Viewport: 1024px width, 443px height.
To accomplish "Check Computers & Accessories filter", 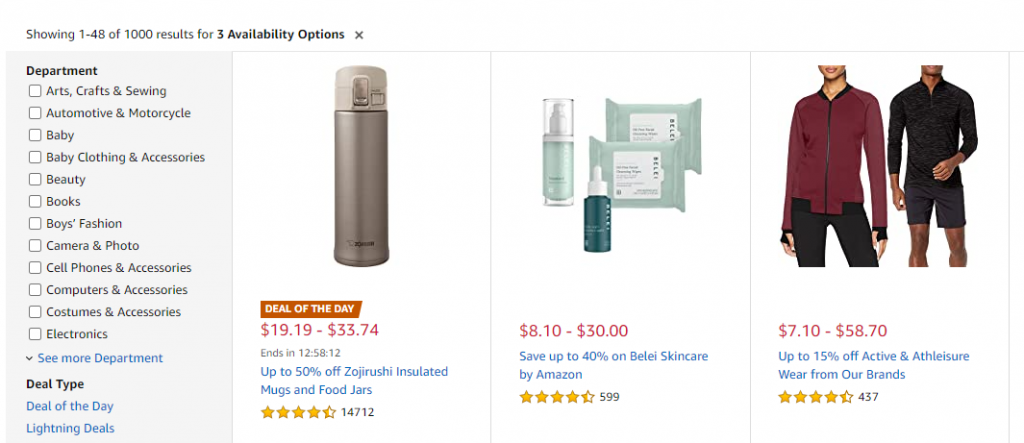I will tap(35, 290).
